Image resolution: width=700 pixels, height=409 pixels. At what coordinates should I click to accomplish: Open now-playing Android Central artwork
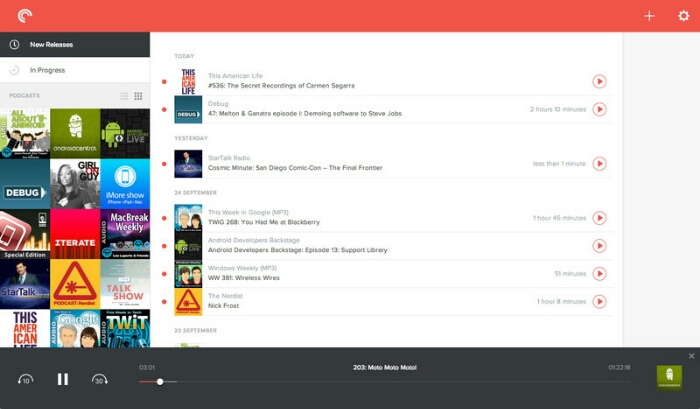[669, 378]
